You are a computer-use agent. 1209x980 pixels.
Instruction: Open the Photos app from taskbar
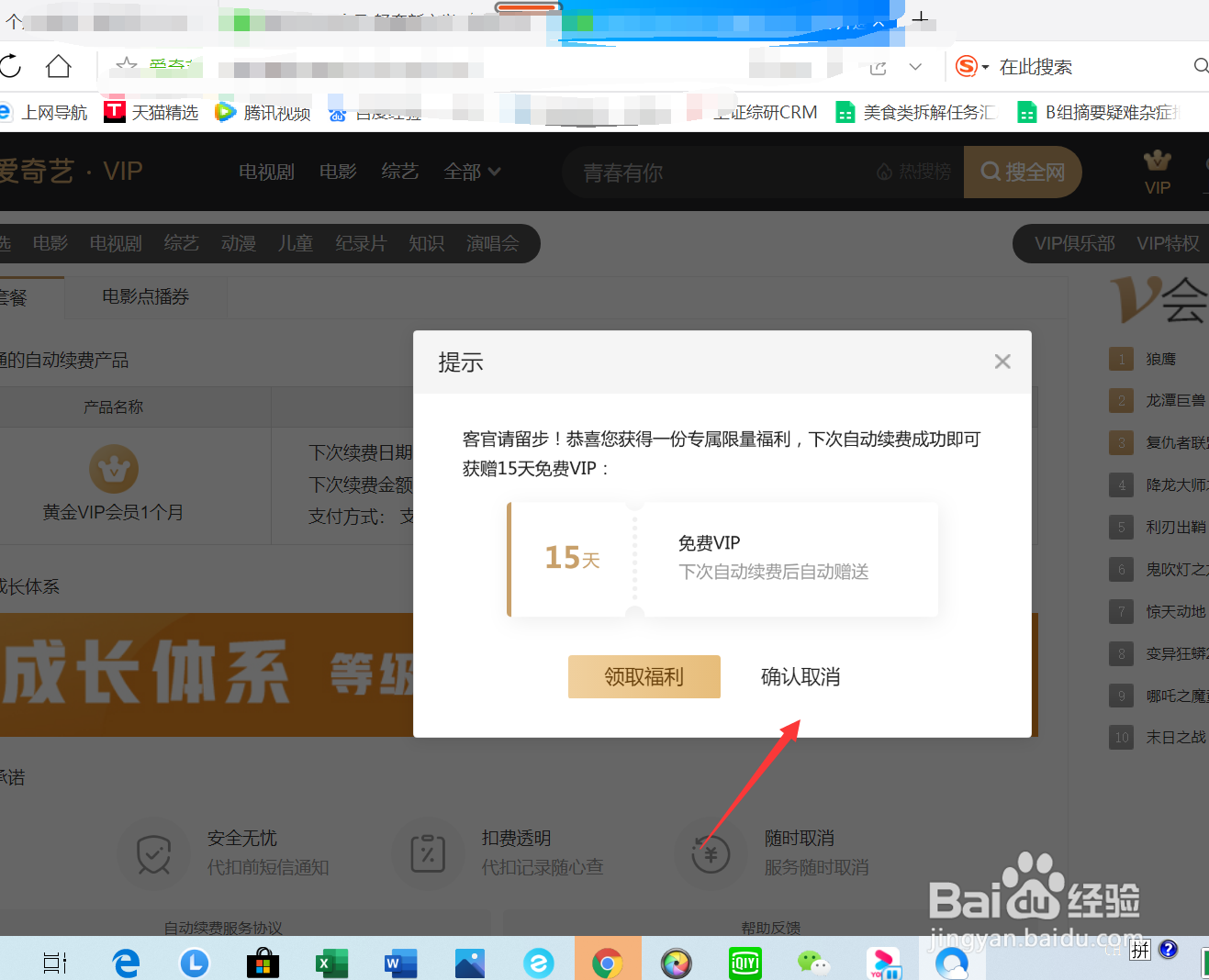[469, 963]
